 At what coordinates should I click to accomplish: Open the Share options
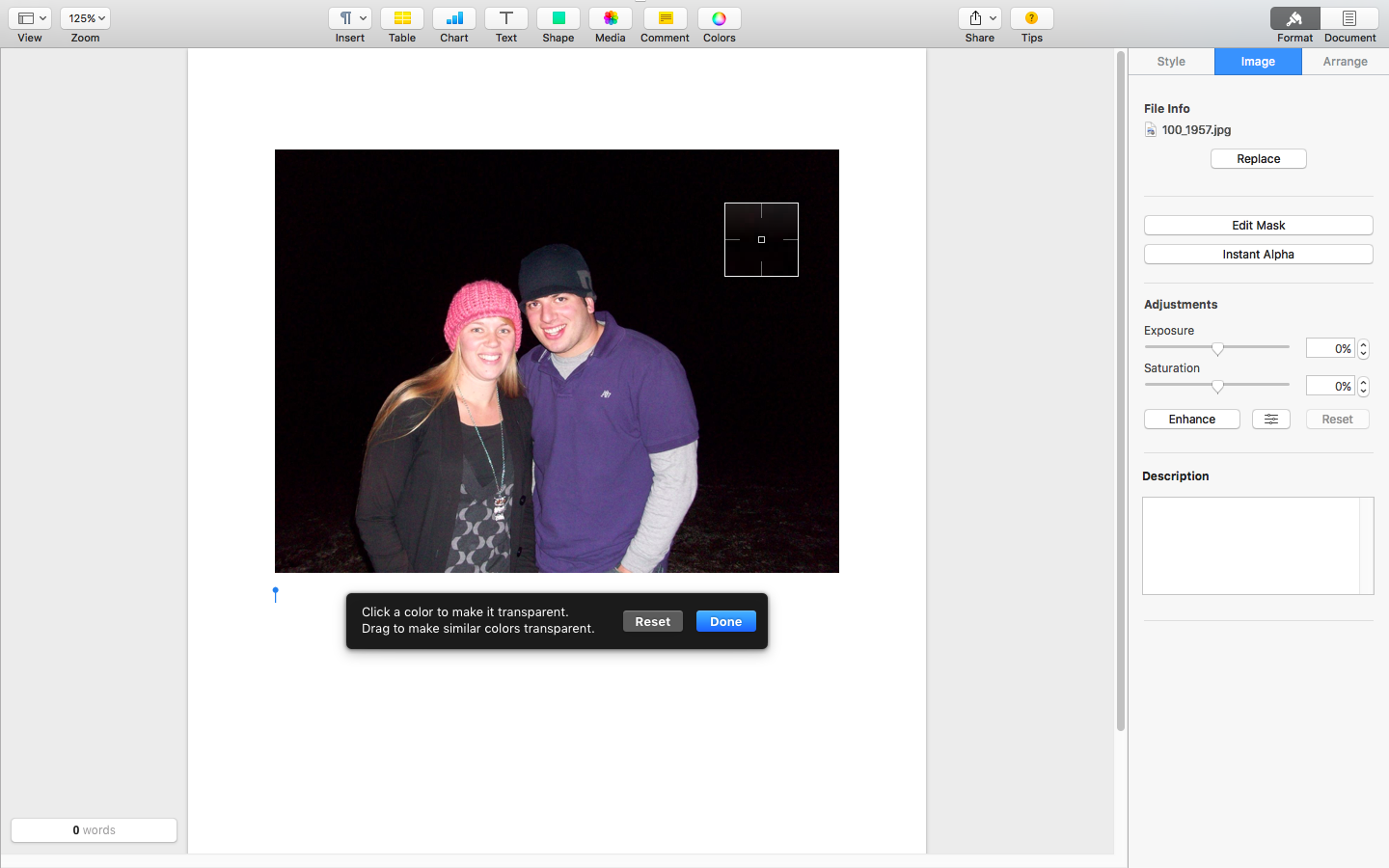979,17
